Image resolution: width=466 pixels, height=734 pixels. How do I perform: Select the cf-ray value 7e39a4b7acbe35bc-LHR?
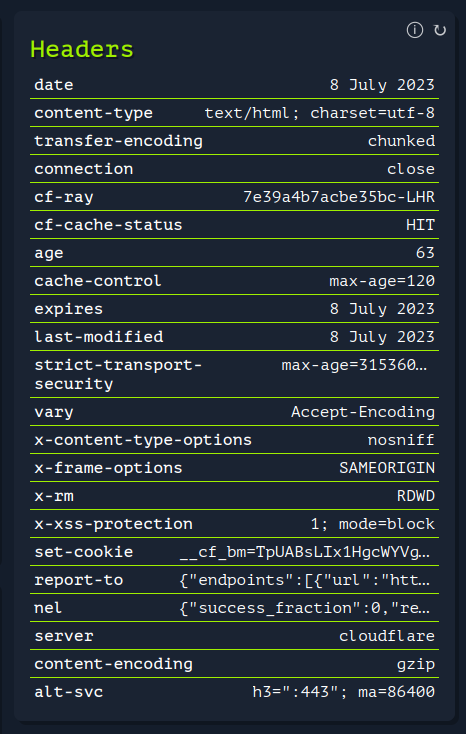click(339, 197)
